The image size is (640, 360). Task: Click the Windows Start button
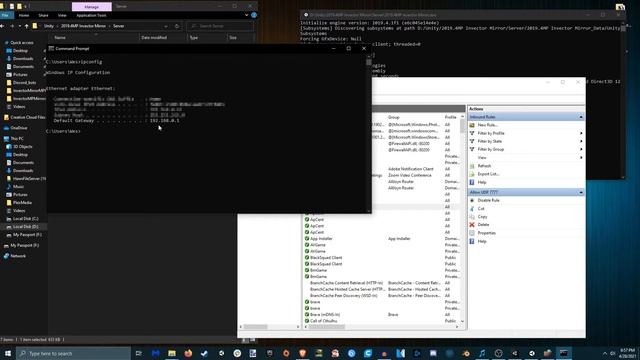pyautogui.click(x=8, y=353)
